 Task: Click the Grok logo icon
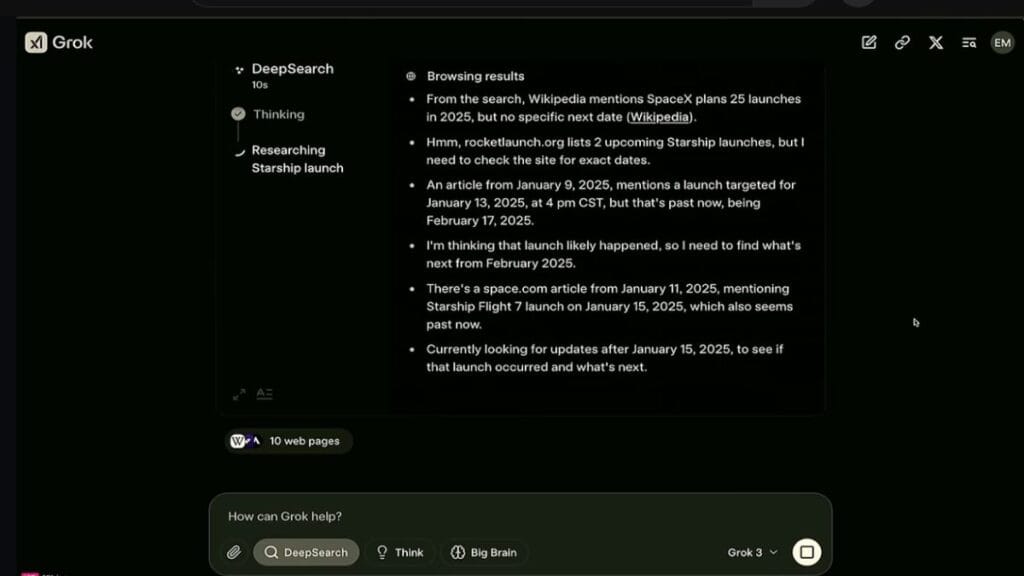36,42
